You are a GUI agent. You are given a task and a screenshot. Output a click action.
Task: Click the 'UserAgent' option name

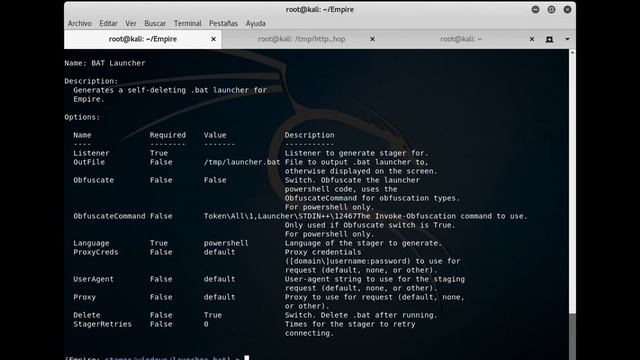tap(93, 279)
